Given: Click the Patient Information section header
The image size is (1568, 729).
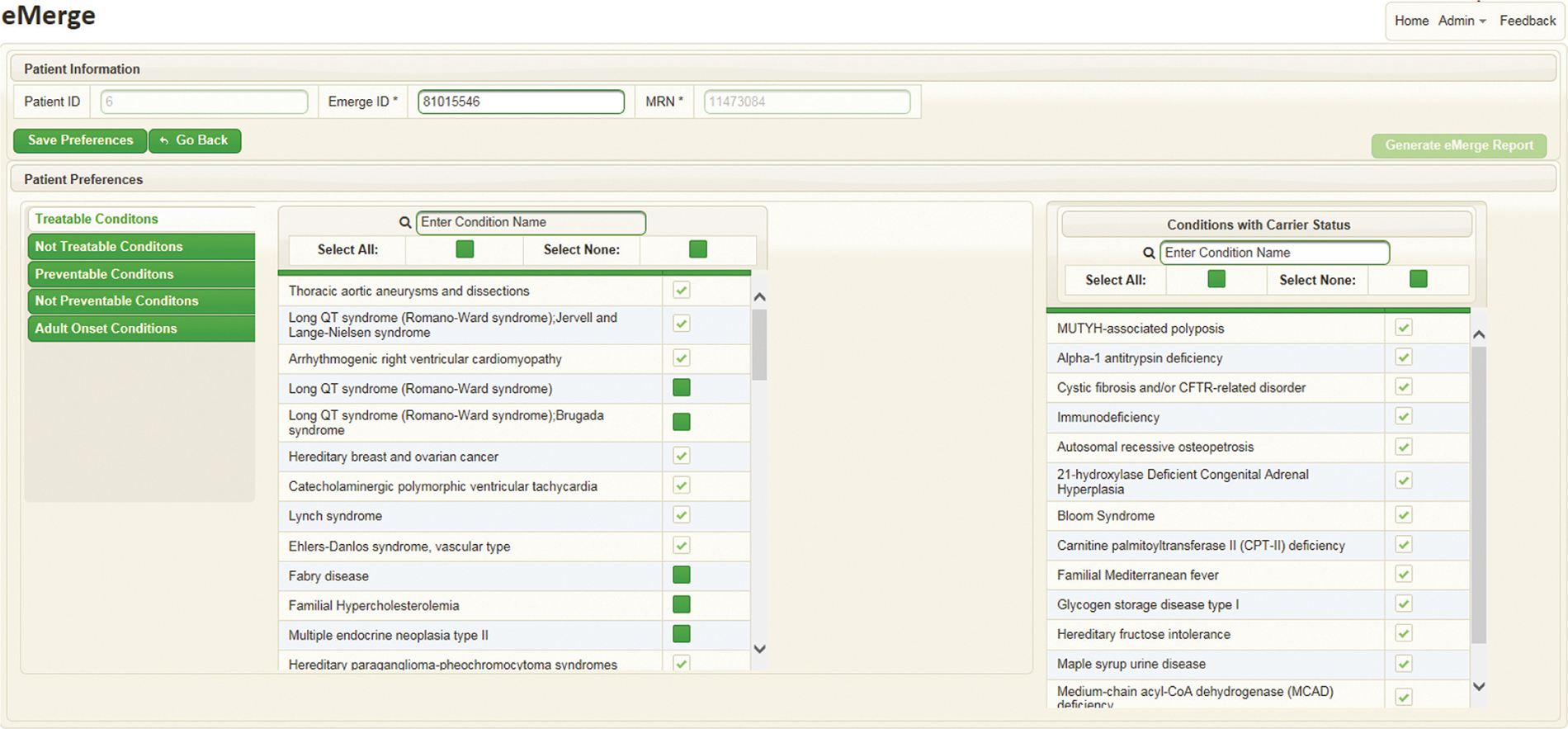Looking at the screenshot, I should coord(783,69).
